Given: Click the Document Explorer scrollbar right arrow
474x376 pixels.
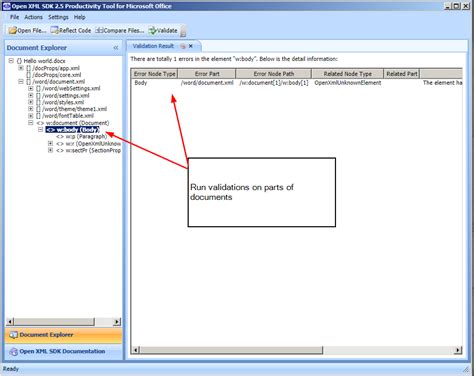Looking at the screenshot, I should pyautogui.click(x=117, y=322).
